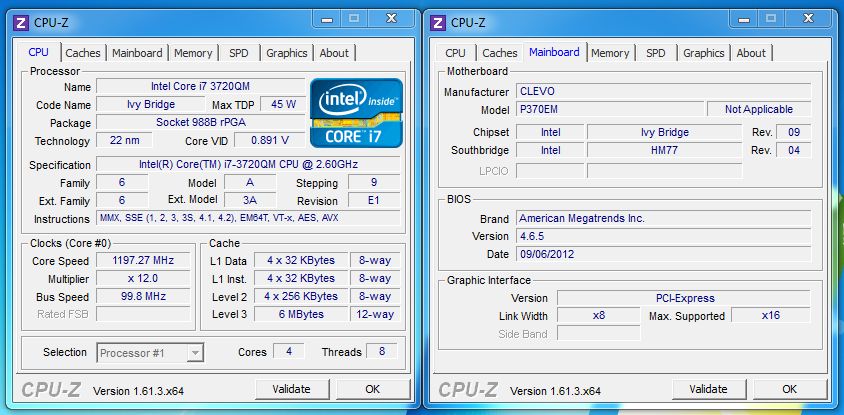844x415 pixels.
Task: Close the left CPU-Z window
Action: 391,19
